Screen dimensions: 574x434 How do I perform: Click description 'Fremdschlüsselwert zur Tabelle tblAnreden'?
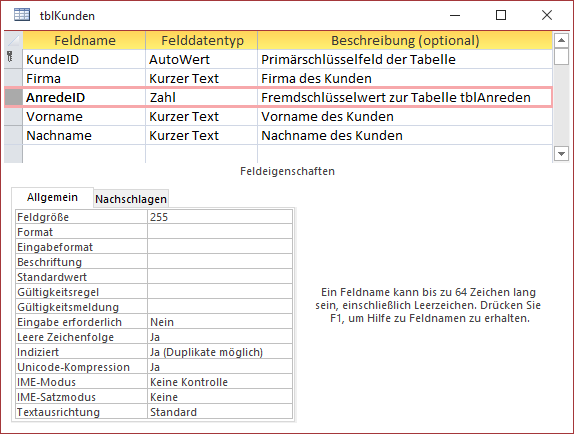coord(405,97)
